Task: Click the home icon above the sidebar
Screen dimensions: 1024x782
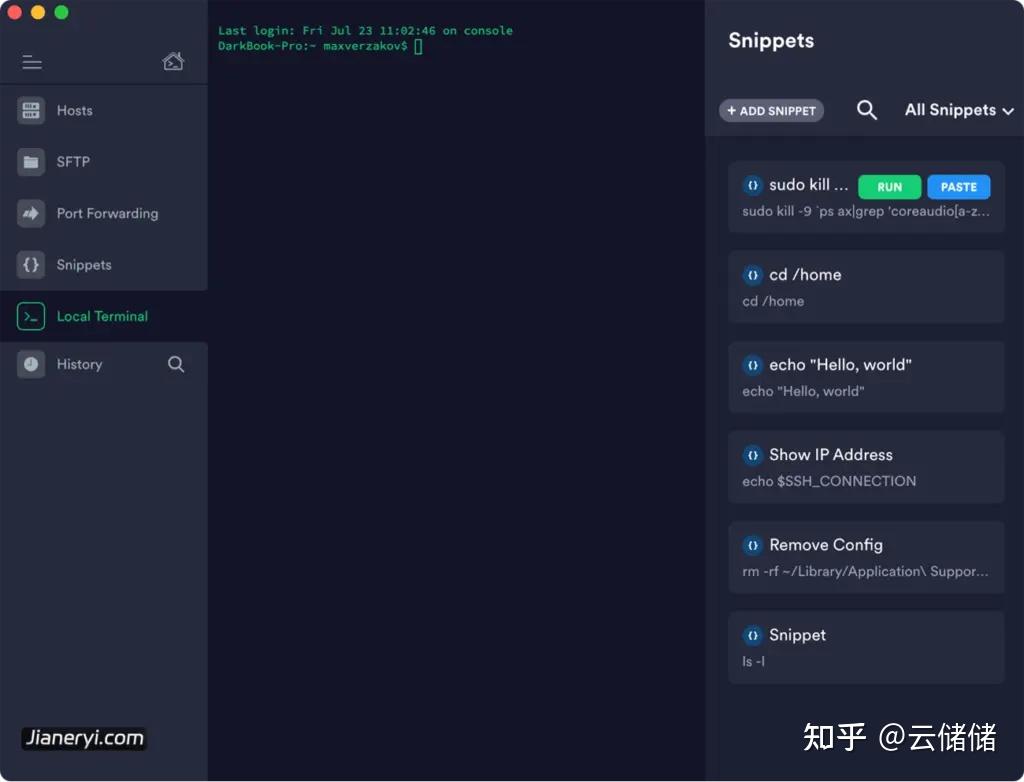Action: pyautogui.click(x=173, y=61)
